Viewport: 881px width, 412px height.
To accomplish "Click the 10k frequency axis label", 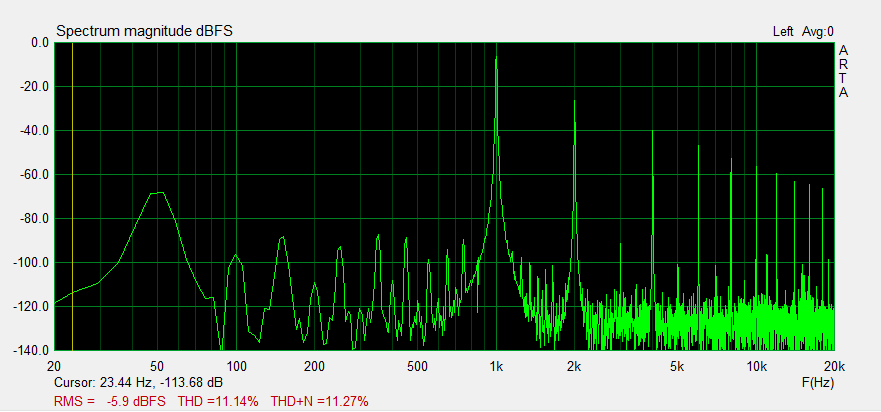I will [x=756, y=367].
